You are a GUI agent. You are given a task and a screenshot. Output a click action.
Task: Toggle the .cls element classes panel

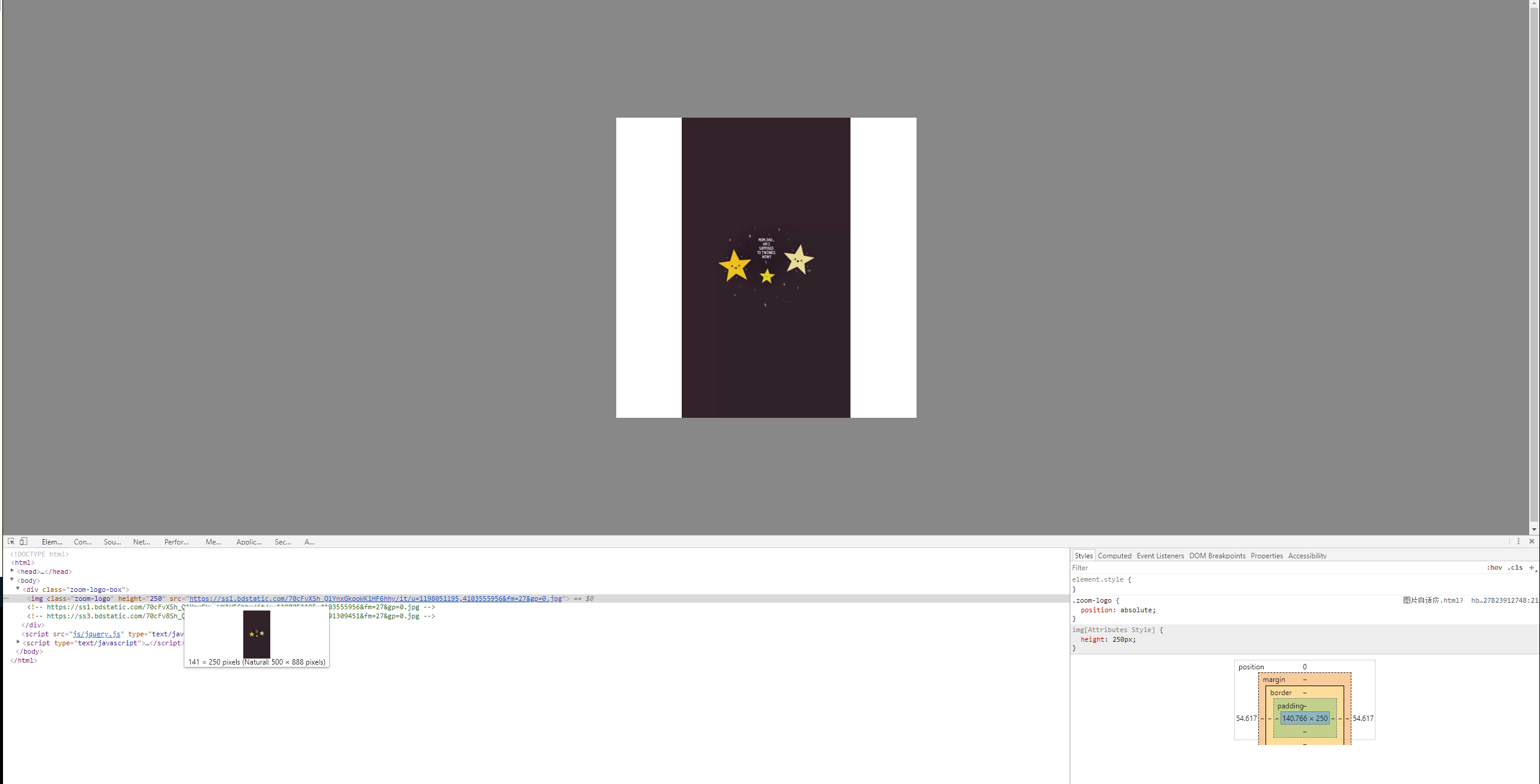(1515, 567)
